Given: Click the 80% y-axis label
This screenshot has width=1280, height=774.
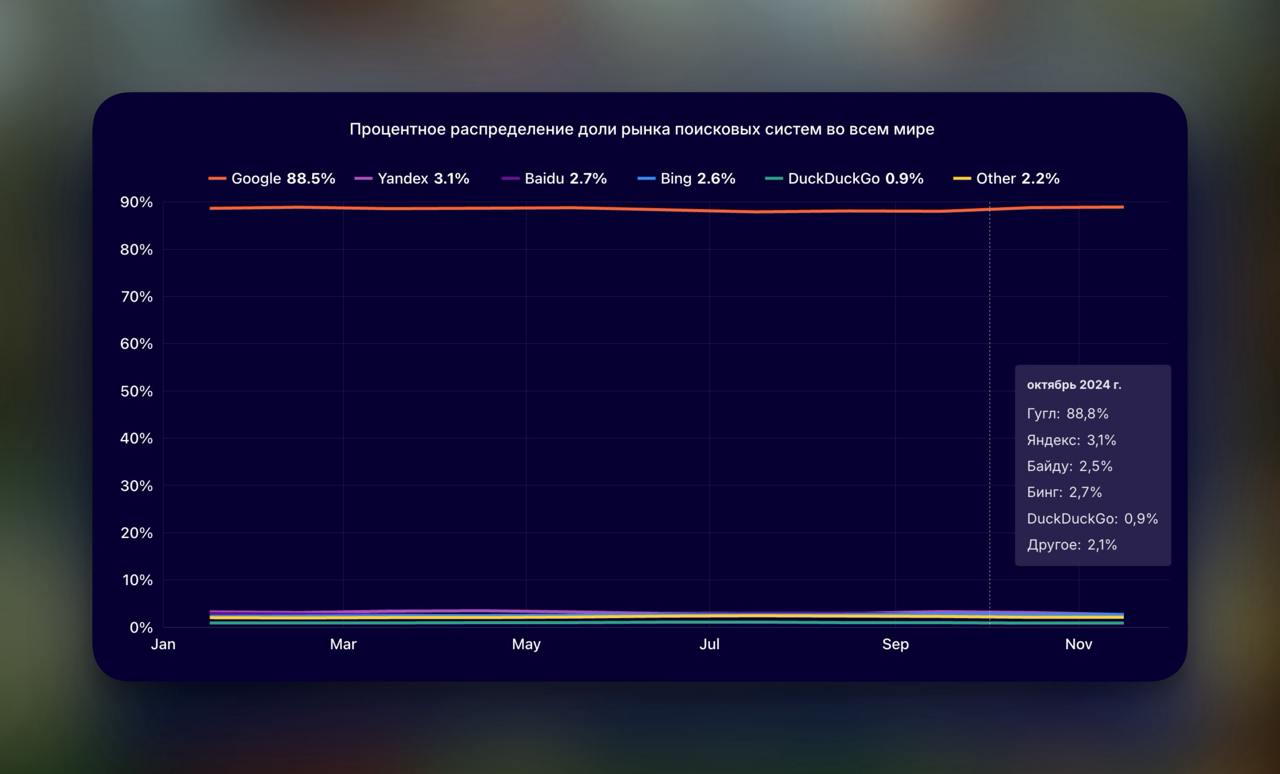Looking at the screenshot, I should (x=136, y=249).
